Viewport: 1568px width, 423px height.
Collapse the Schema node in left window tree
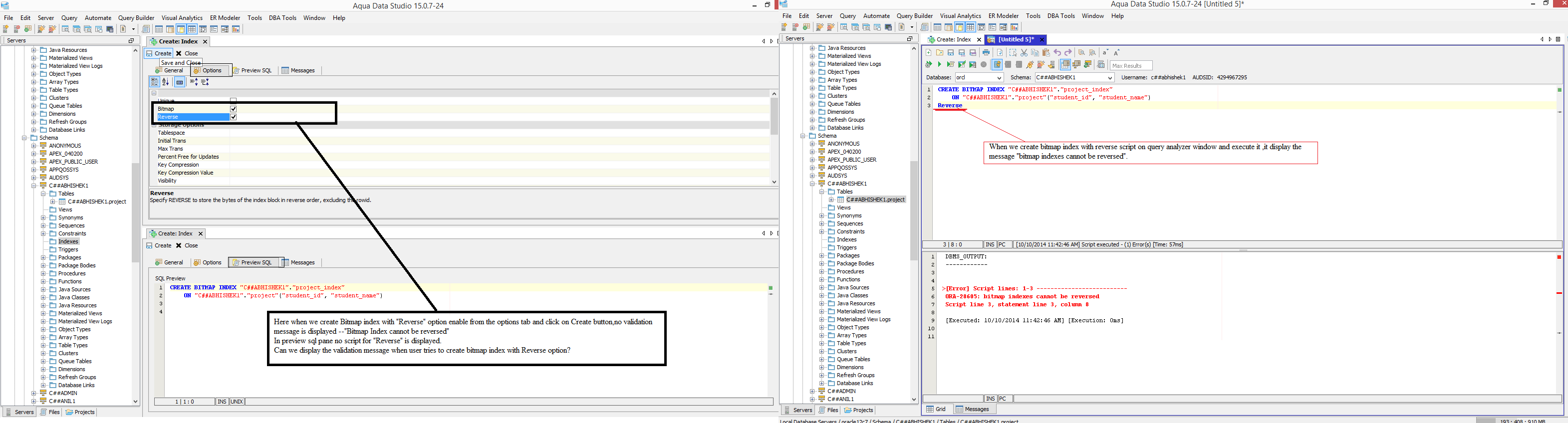pyautogui.click(x=24, y=138)
